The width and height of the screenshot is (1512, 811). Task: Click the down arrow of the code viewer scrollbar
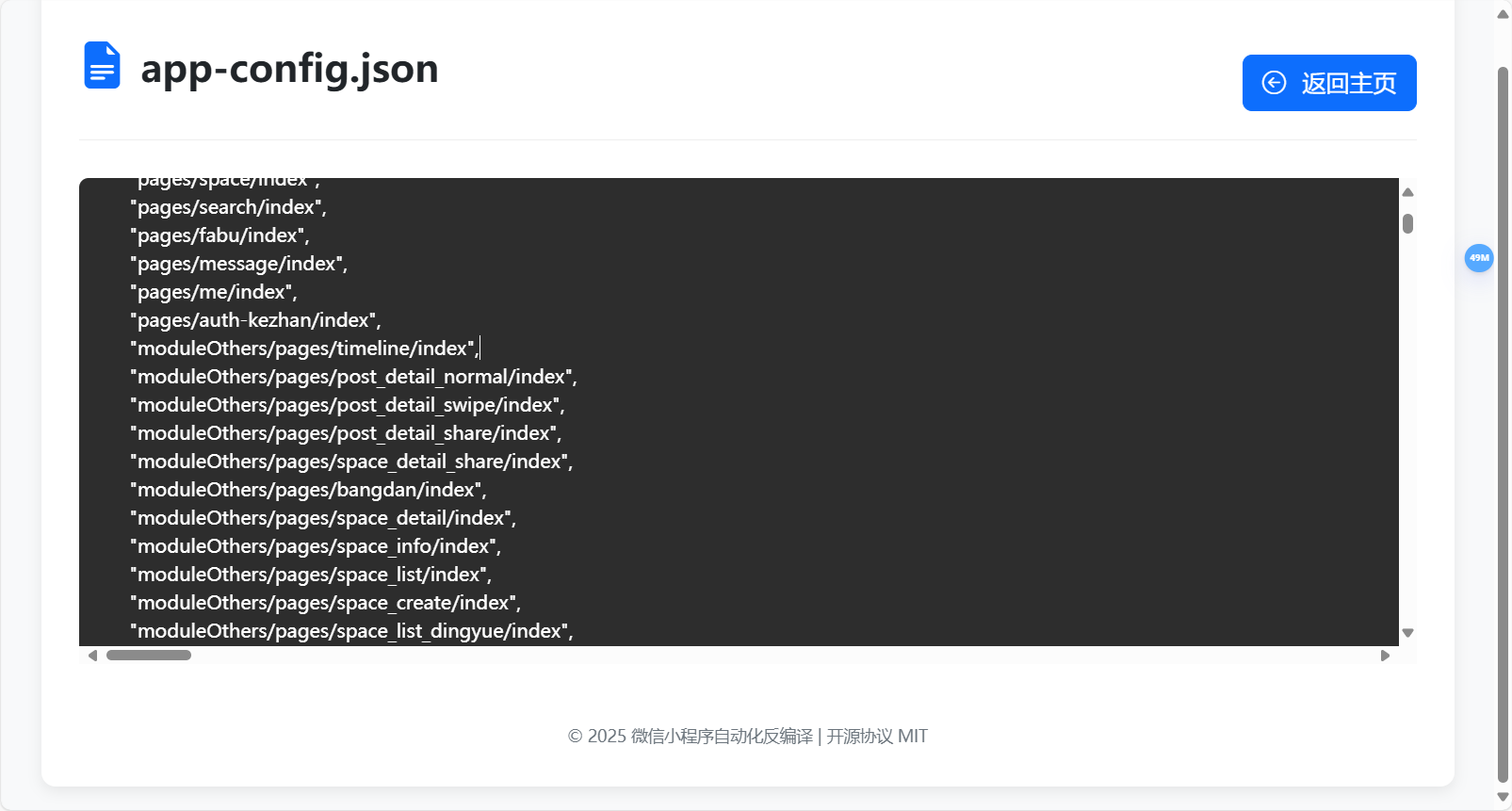(1407, 632)
